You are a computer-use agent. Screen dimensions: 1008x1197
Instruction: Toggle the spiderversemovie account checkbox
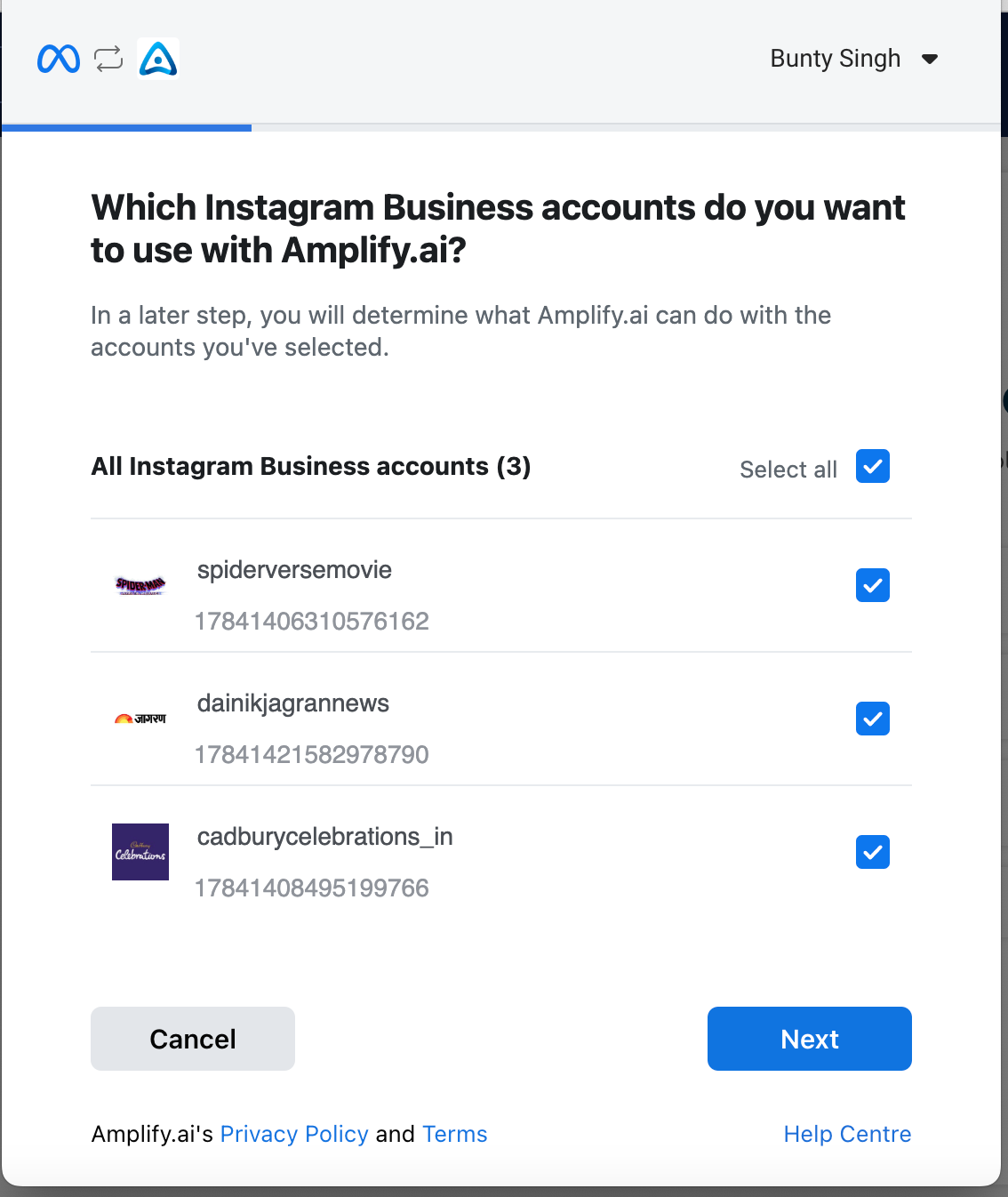click(x=873, y=585)
